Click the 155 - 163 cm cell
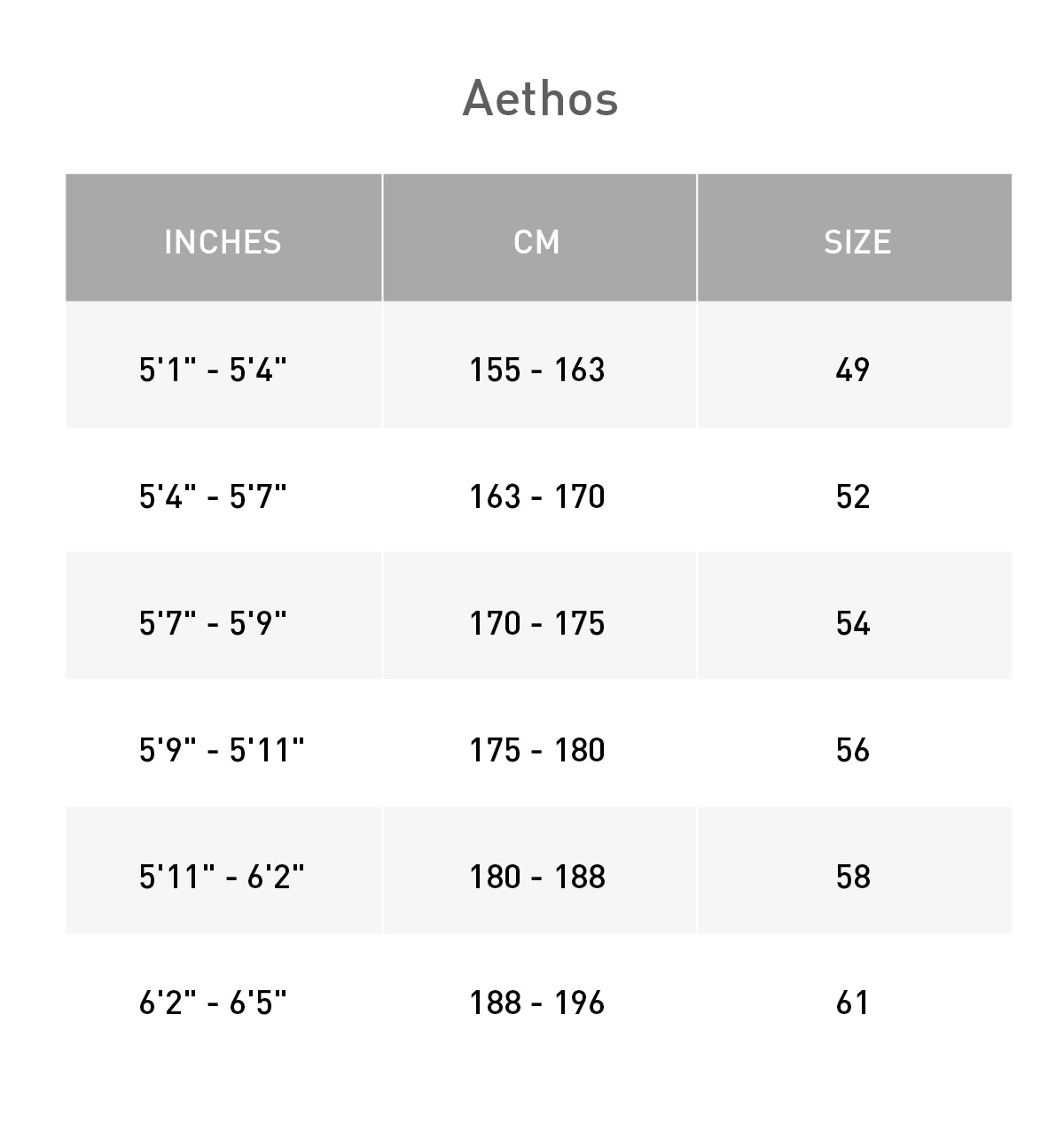The image size is (1064, 1124). pos(537,370)
